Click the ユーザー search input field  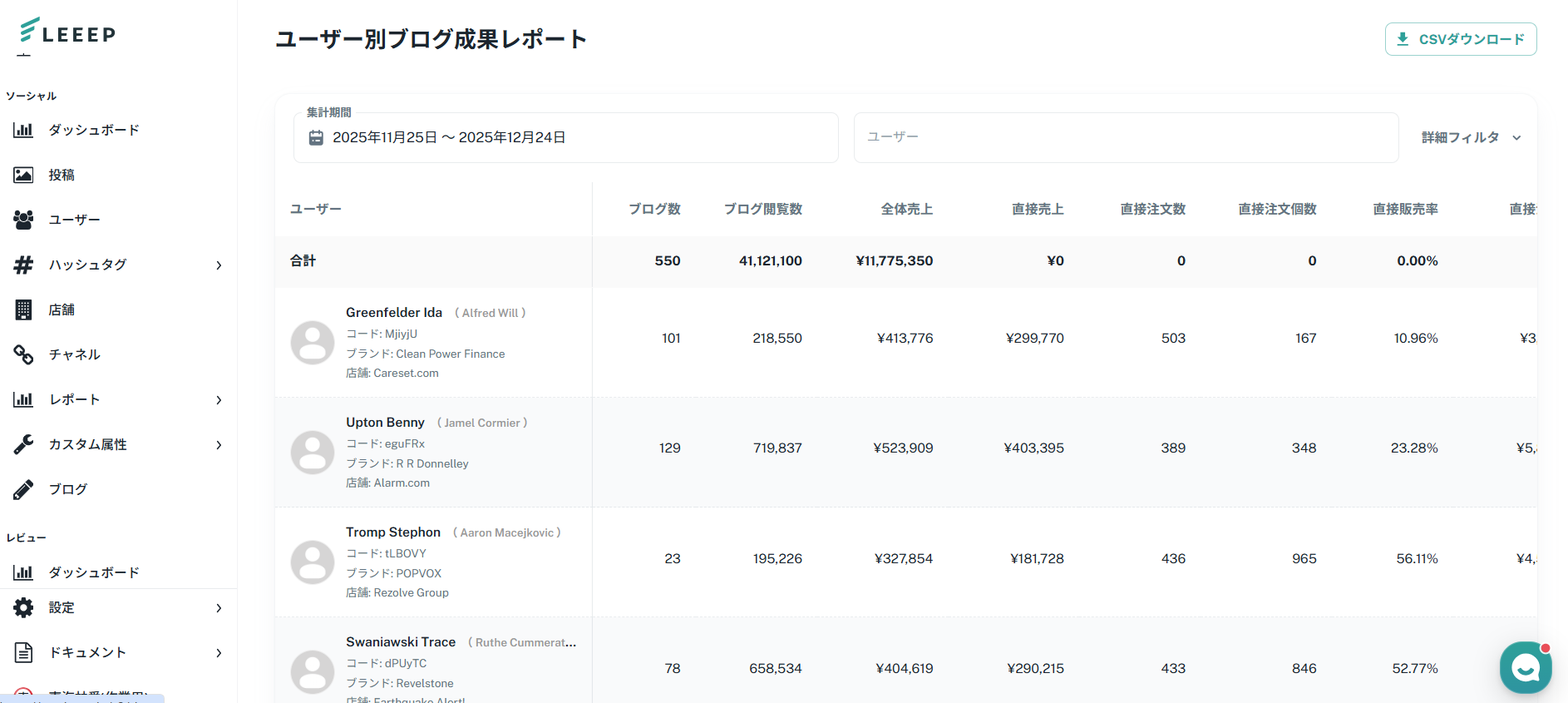1126,137
